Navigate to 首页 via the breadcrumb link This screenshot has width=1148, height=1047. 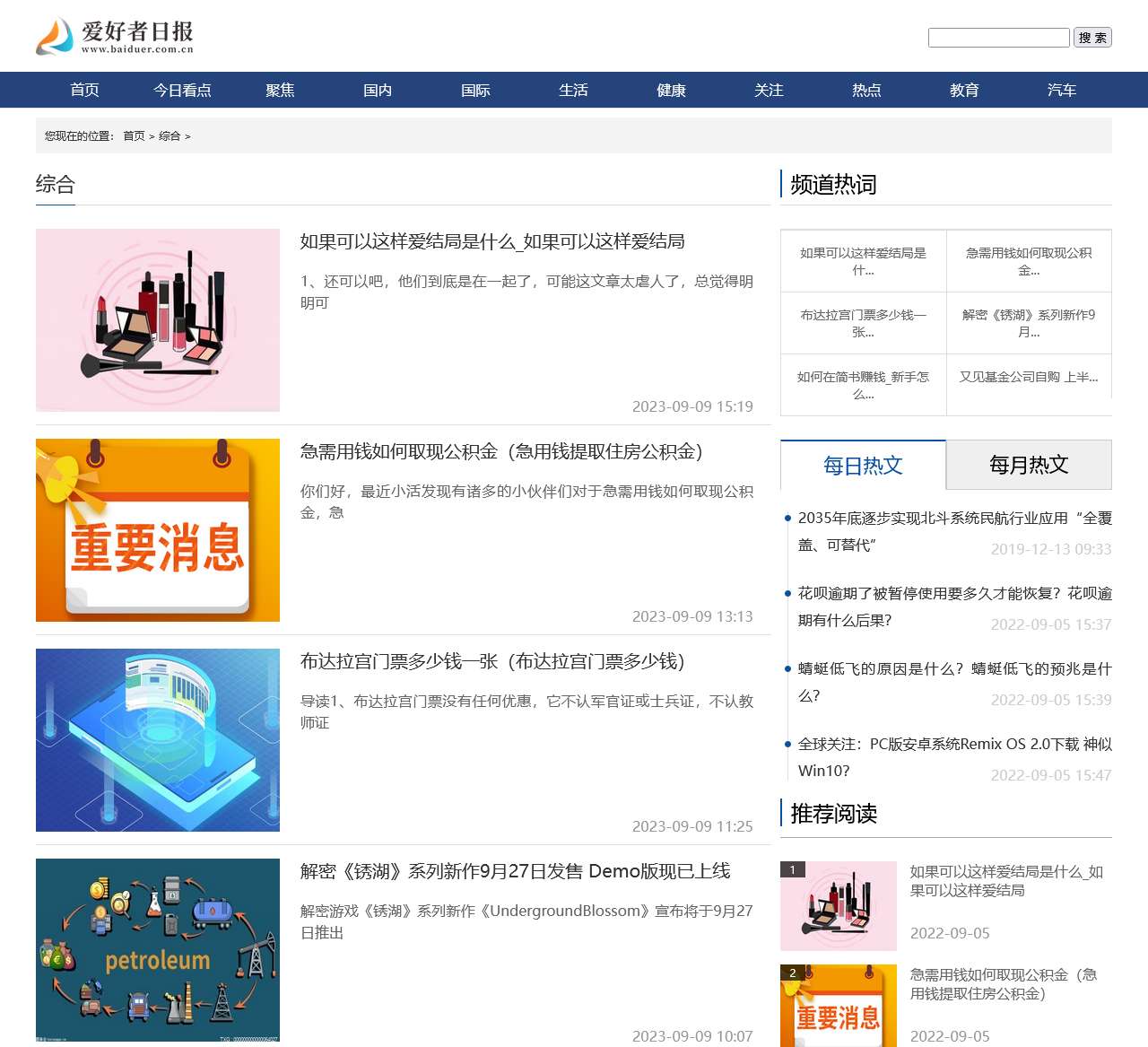pyautogui.click(x=134, y=135)
